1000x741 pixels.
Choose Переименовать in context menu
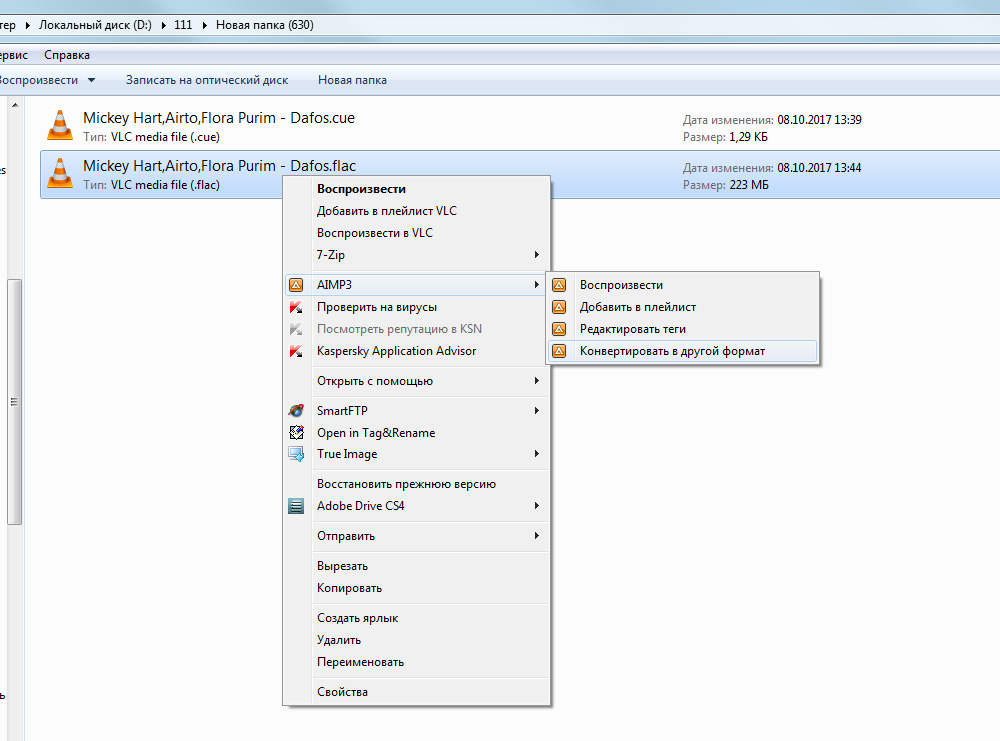click(416, 662)
